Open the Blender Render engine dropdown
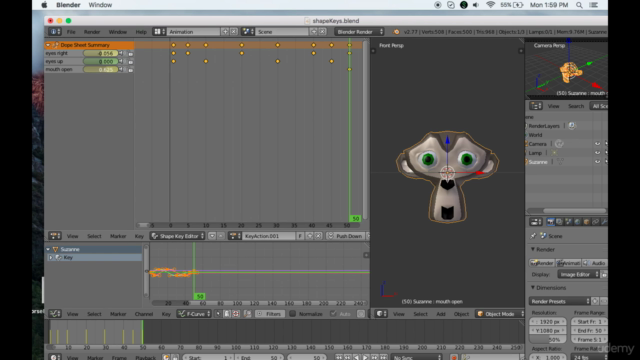640x360 pixels. point(359,31)
